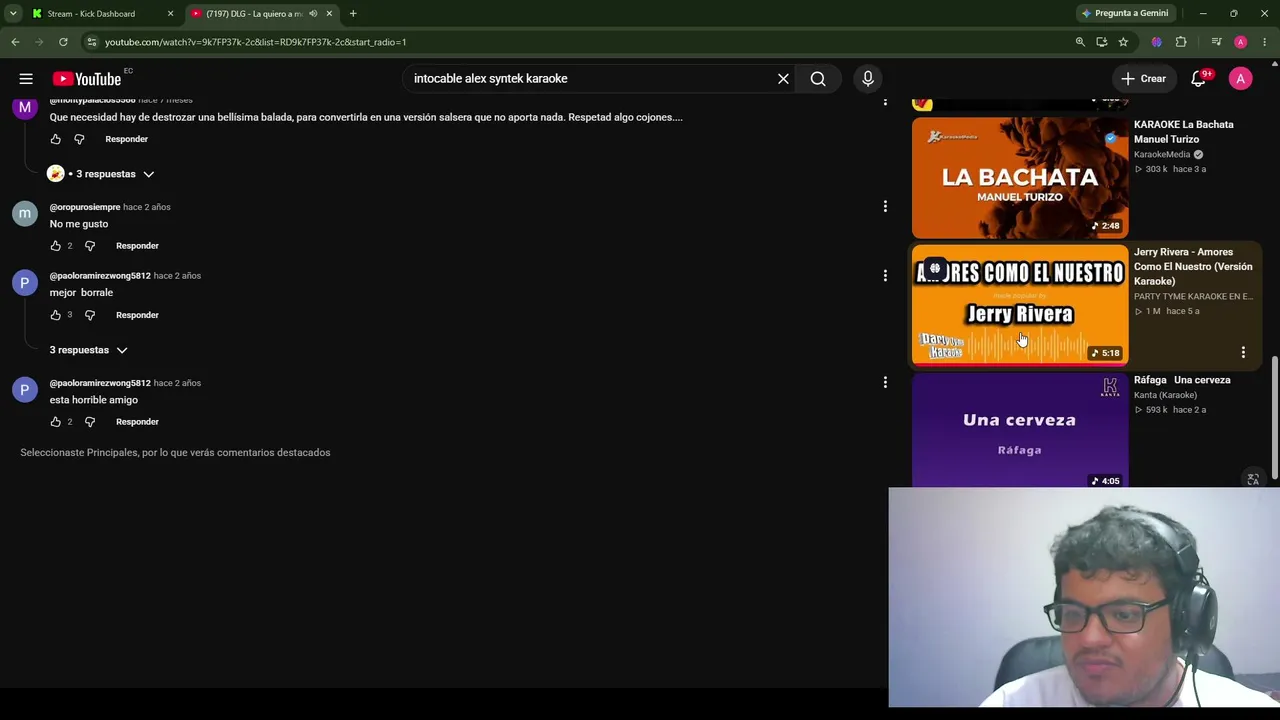Click Pregunta a Gemini button
1280x720 pixels.
point(1125,14)
